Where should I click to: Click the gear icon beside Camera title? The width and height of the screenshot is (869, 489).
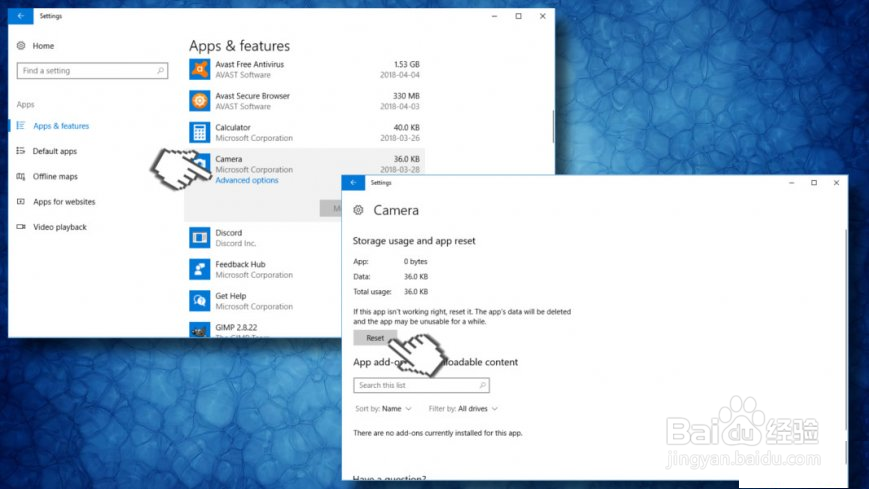359,210
